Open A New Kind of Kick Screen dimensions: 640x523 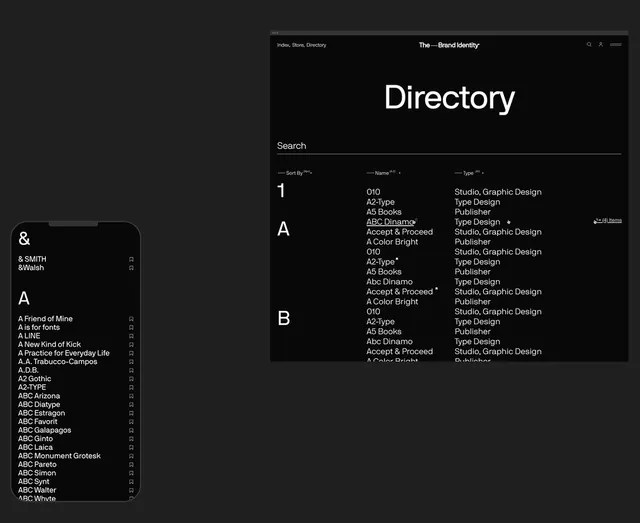49,345
